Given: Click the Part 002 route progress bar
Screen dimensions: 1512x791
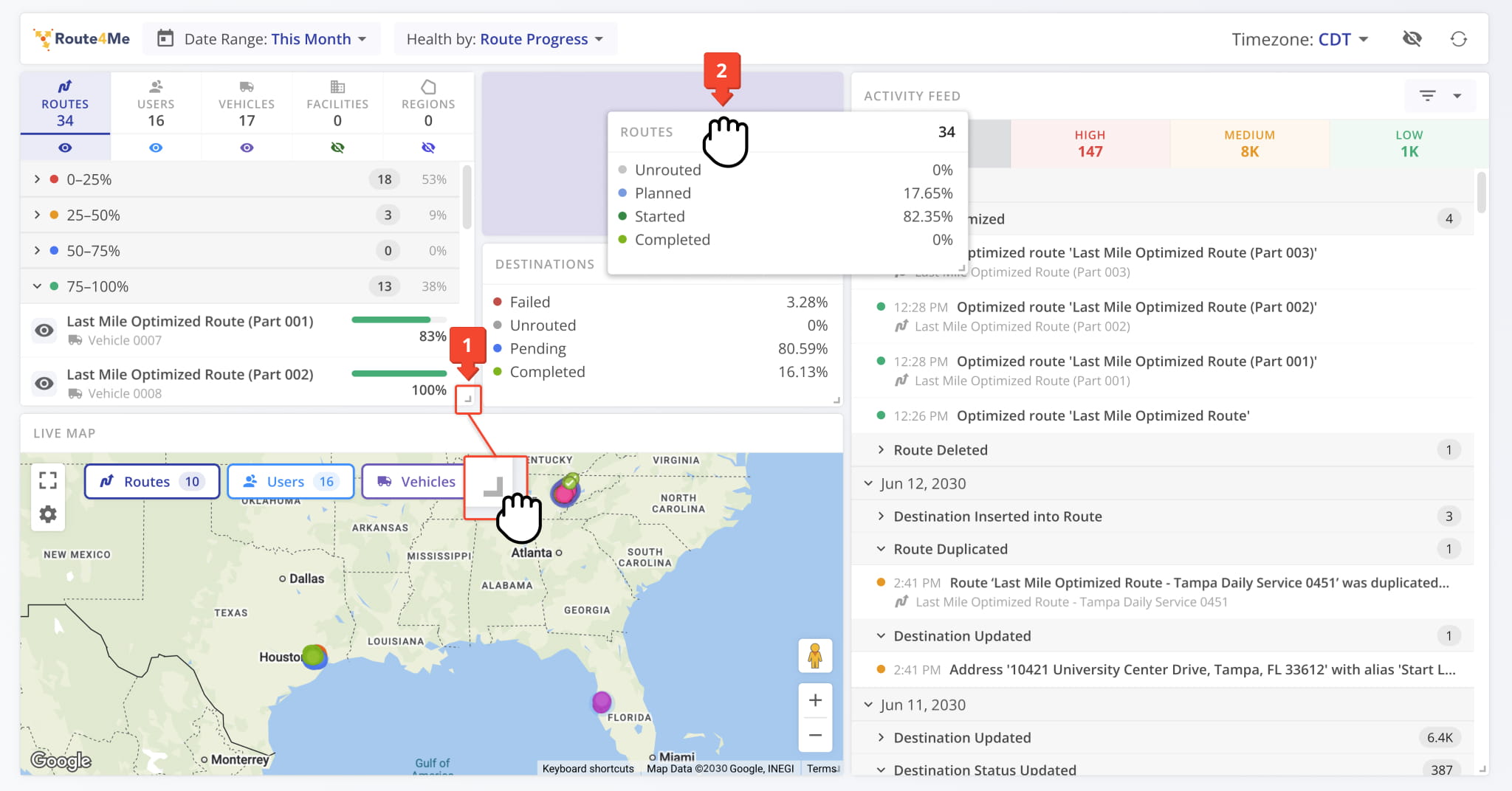Looking at the screenshot, I should coord(399,373).
